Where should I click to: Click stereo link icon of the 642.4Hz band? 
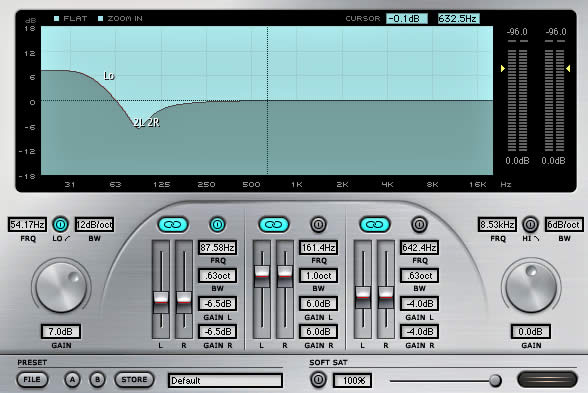[375, 225]
